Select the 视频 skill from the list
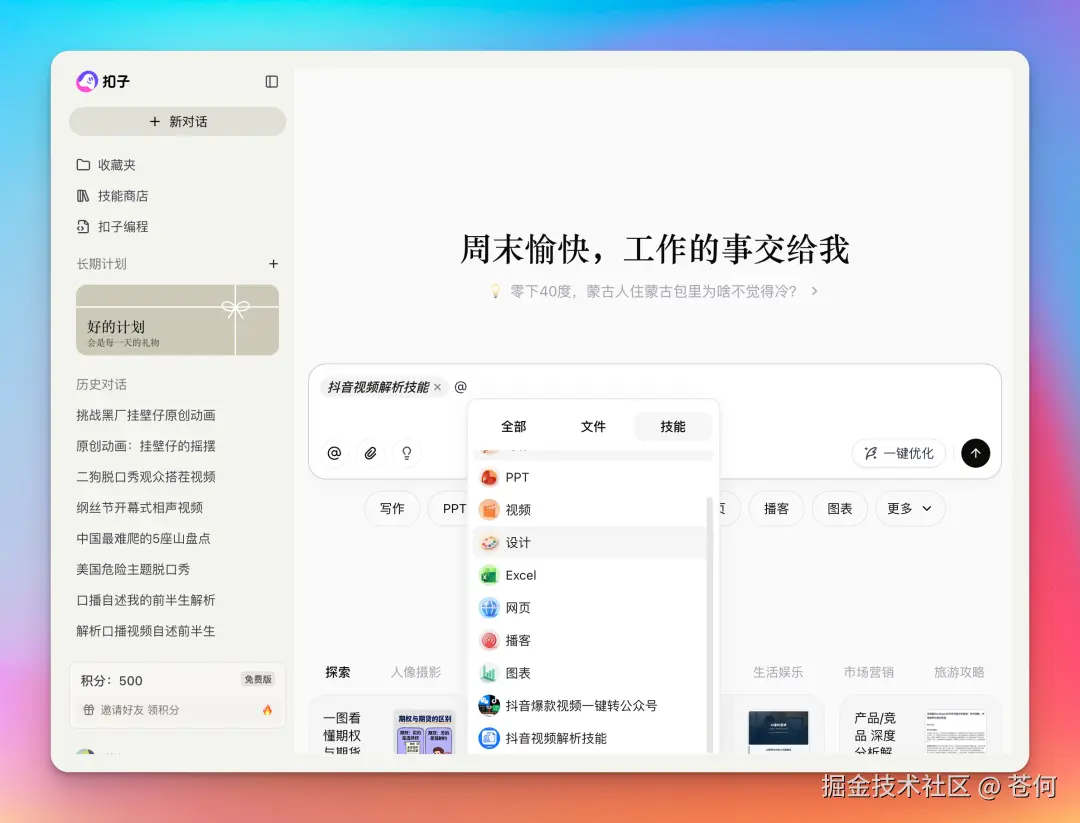Screen dimensions: 1080x823 (517, 510)
